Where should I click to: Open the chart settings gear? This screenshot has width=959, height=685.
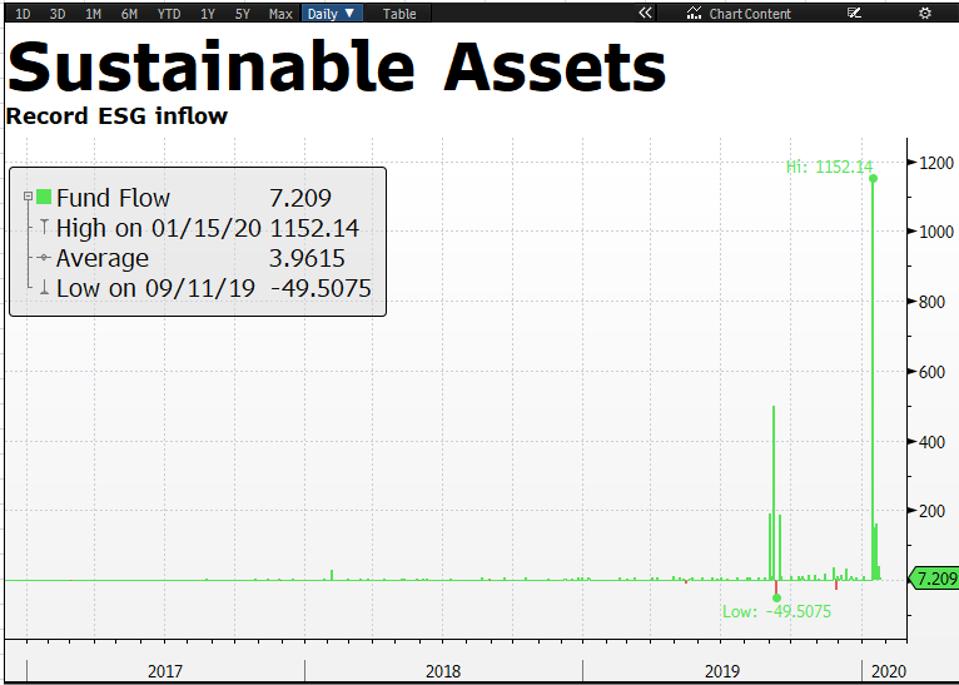click(x=924, y=13)
